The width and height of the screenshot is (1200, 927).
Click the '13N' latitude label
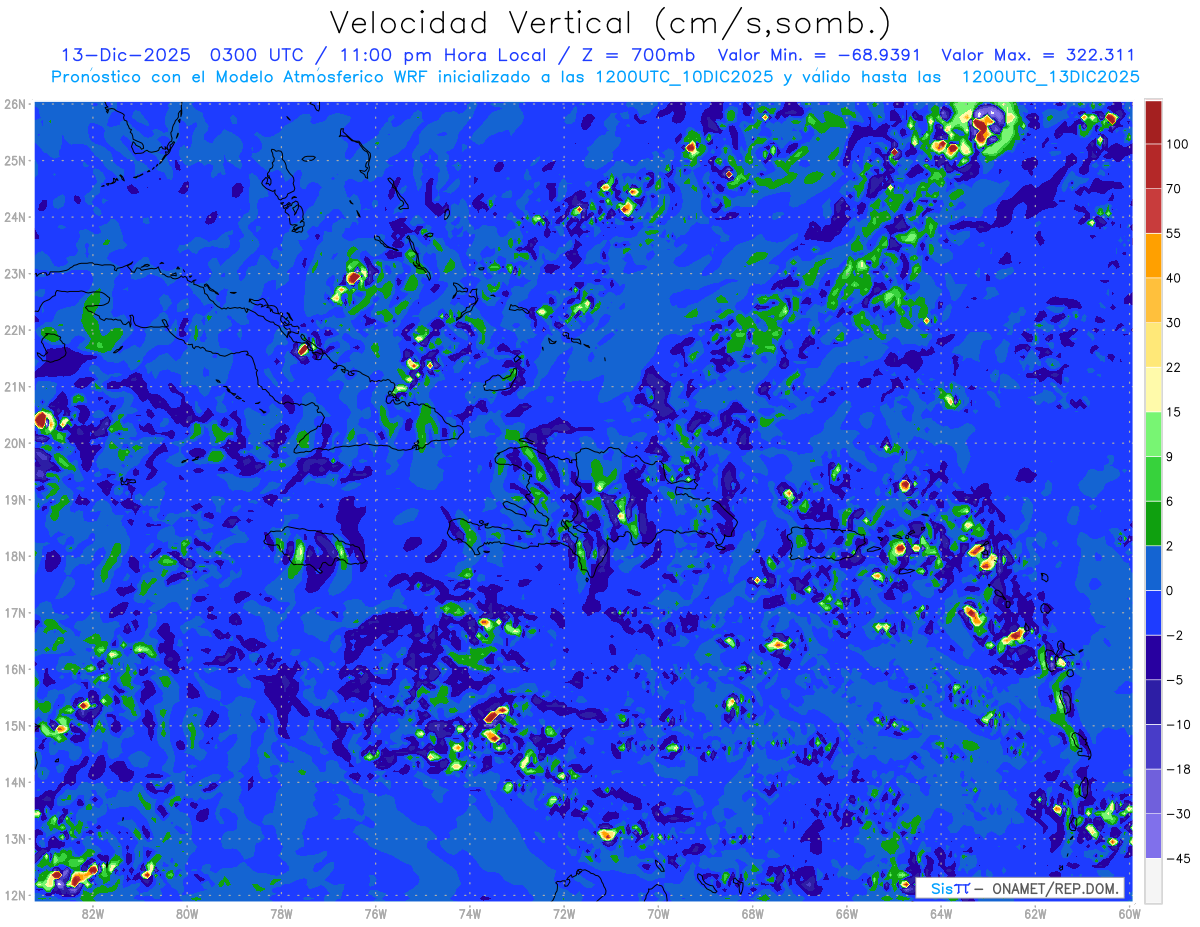[x=15, y=838]
